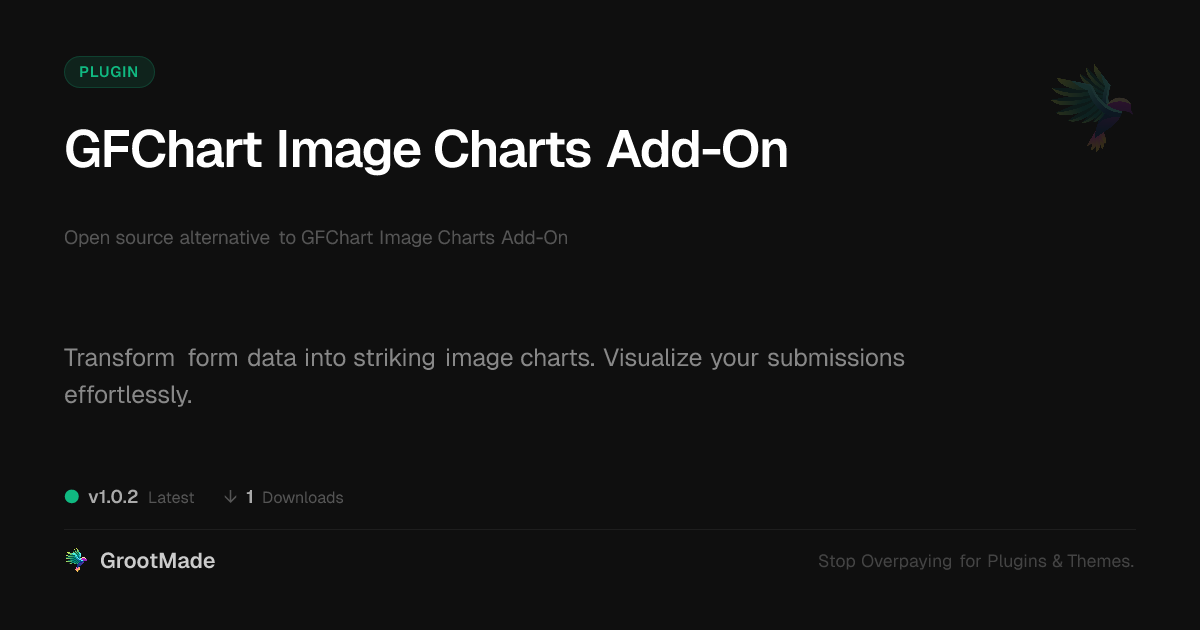Click "Plugins & Themes." in the footer
Image resolution: width=1200 pixels, height=630 pixels.
pos(1061,562)
